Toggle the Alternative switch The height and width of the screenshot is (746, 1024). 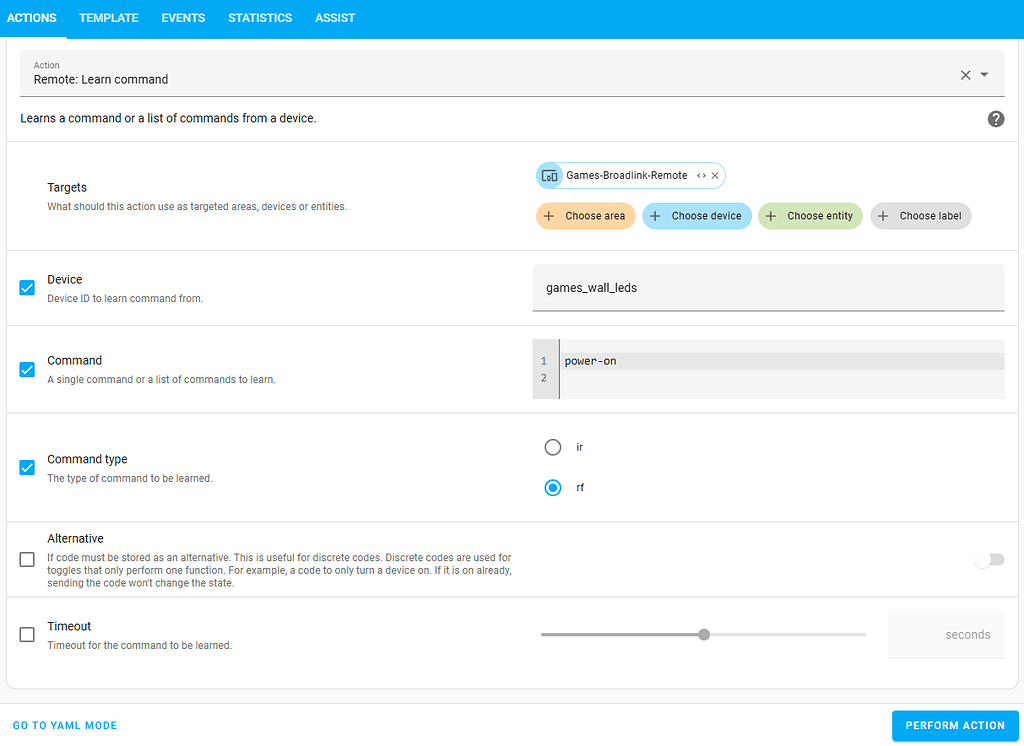989,560
